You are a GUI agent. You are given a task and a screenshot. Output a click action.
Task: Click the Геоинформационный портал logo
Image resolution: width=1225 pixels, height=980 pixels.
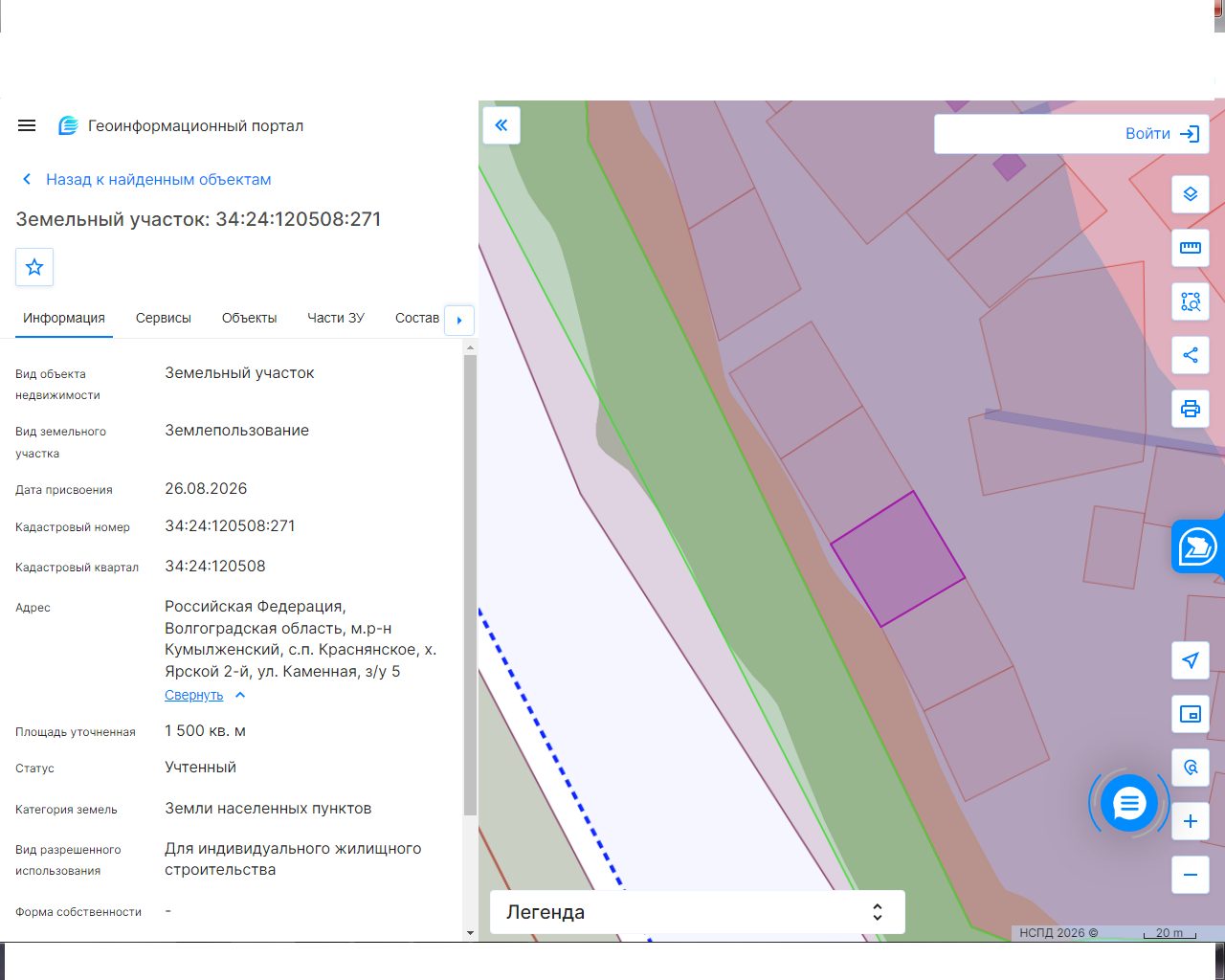tap(182, 125)
